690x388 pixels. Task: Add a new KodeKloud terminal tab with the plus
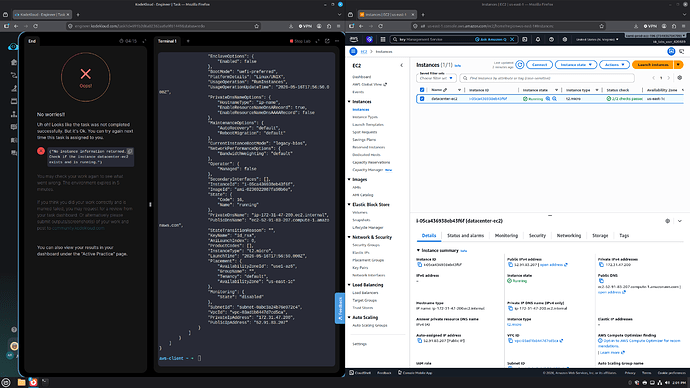click(188, 41)
